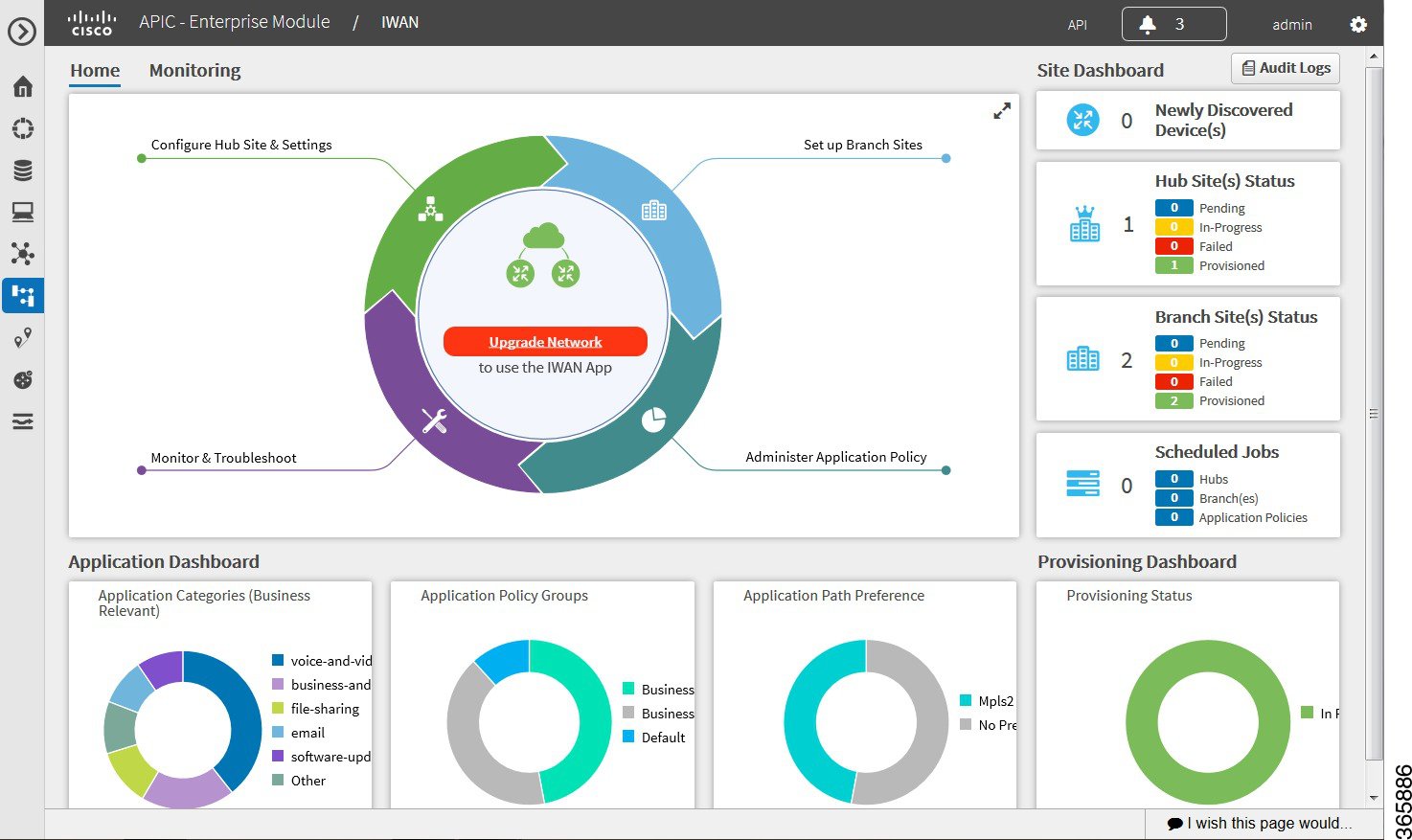Select Default legend entry in Policy Groups
1412x840 pixels.
(x=654, y=738)
